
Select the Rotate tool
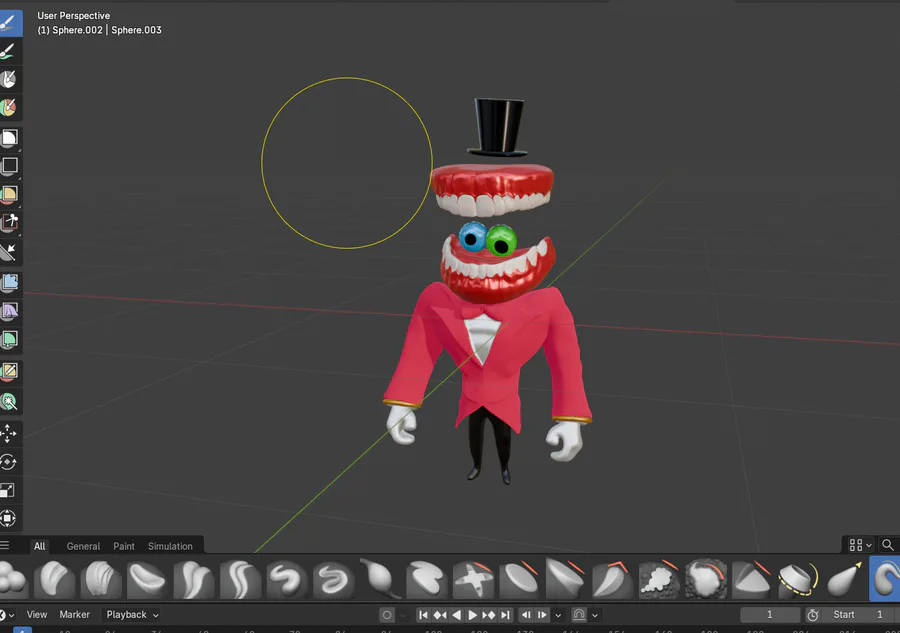tap(9, 461)
